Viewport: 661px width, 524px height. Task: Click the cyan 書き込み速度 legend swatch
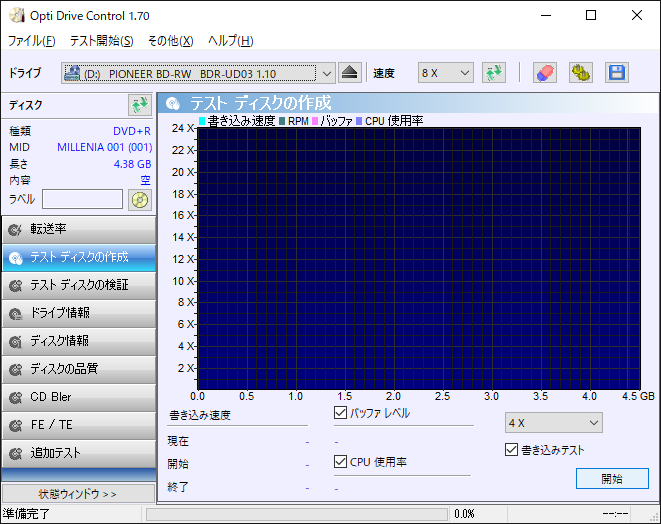202,121
